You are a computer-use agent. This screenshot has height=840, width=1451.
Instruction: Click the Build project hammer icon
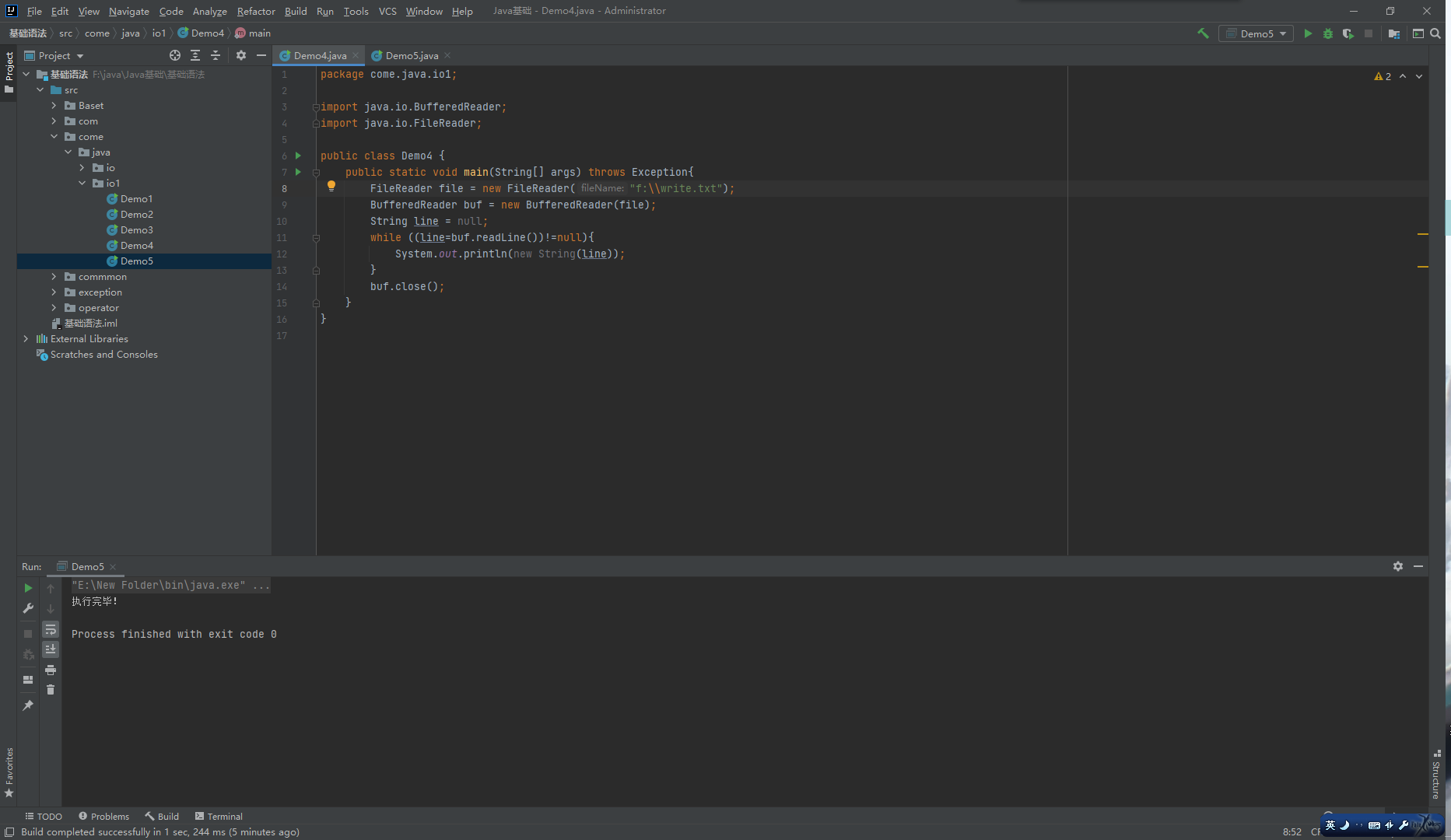1203,33
